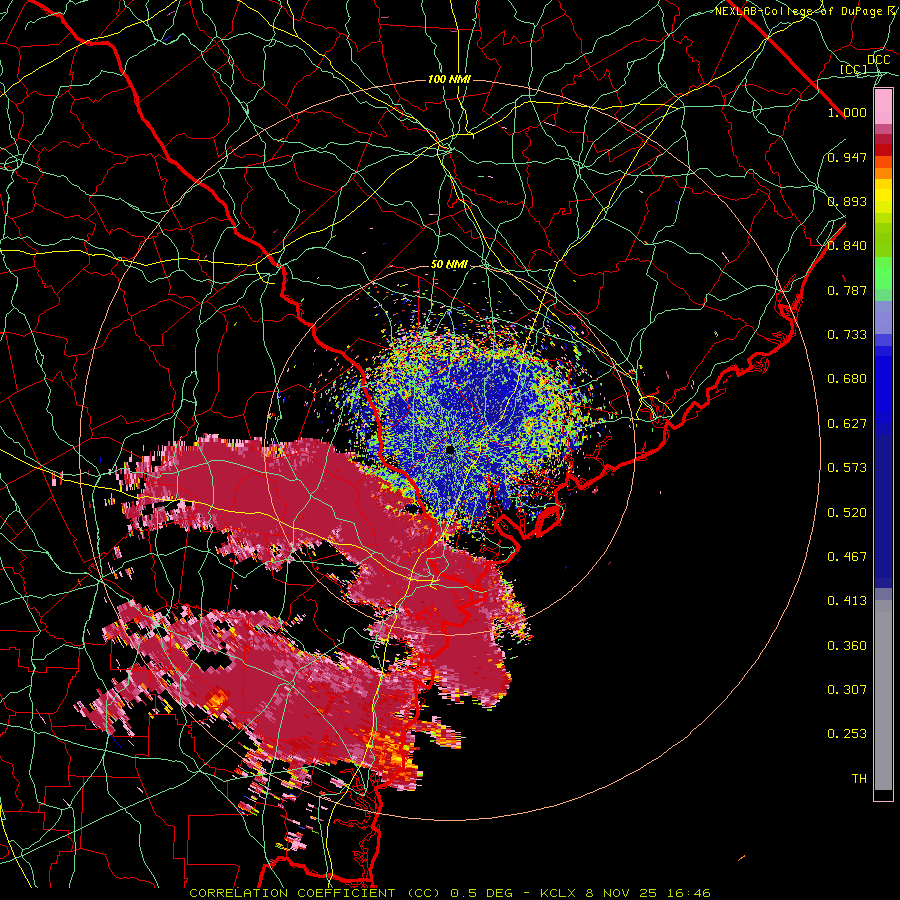This screenshot has width=900, height=900.
Task: Select the bright green color bar segment
Action: tap(883, 273)
